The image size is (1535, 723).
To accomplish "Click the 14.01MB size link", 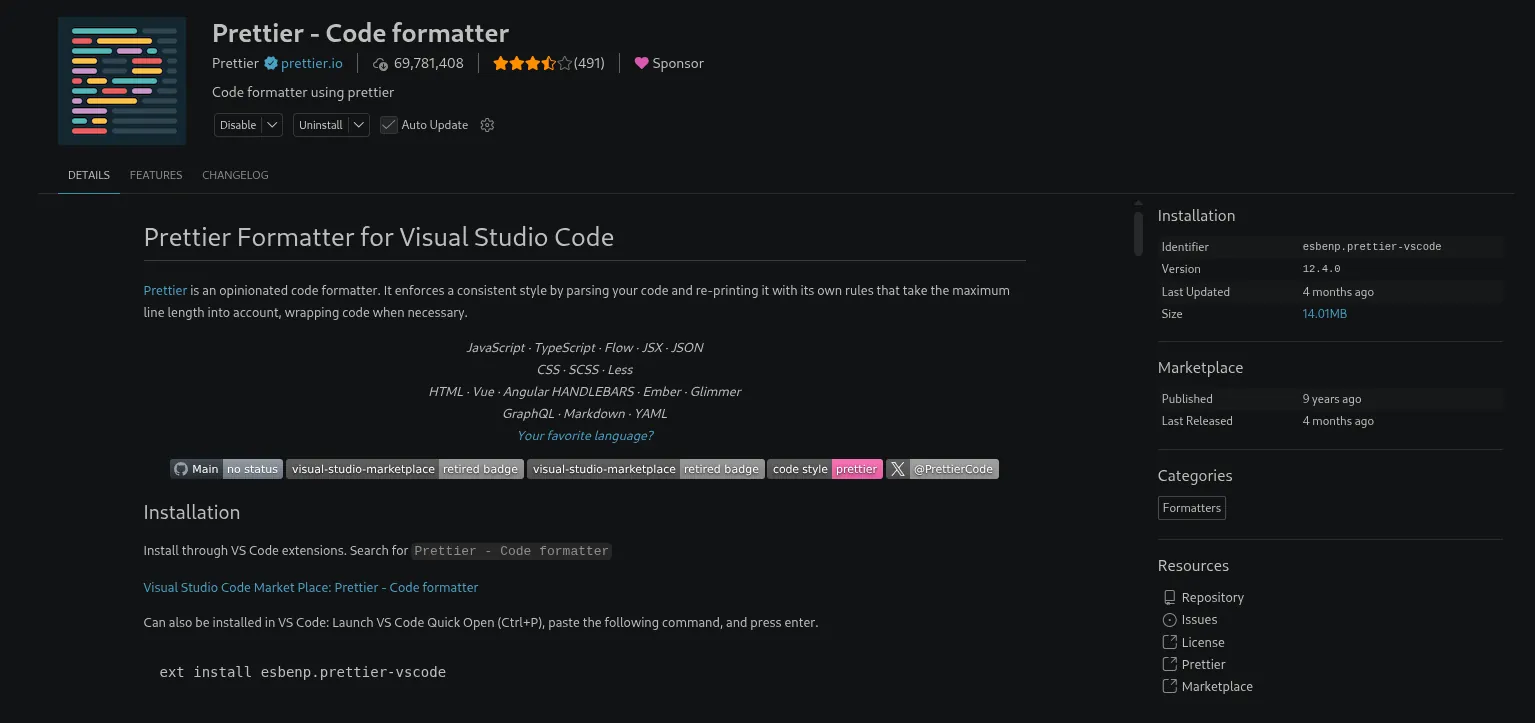I will pos(1325,314).
